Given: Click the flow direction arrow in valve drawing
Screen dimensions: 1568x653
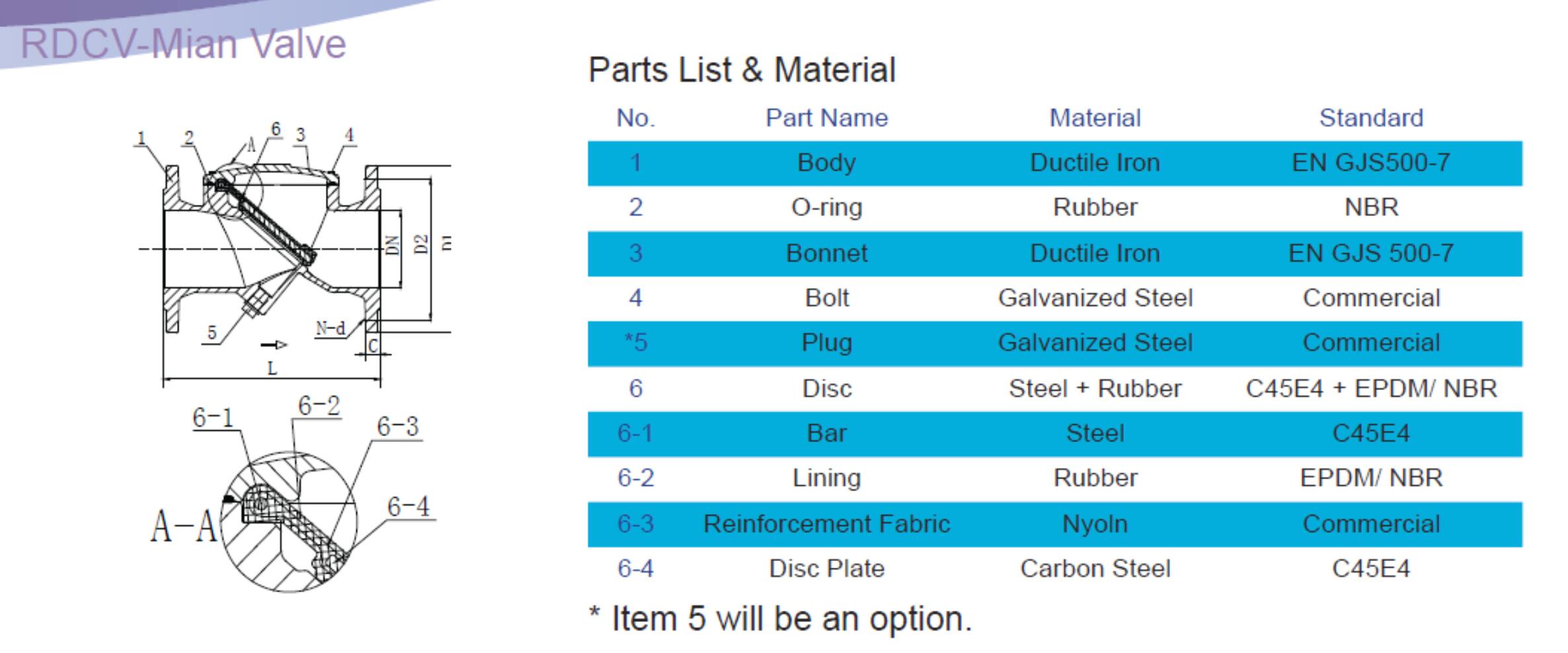Looking at the screenshot, I should click(274, 344).
